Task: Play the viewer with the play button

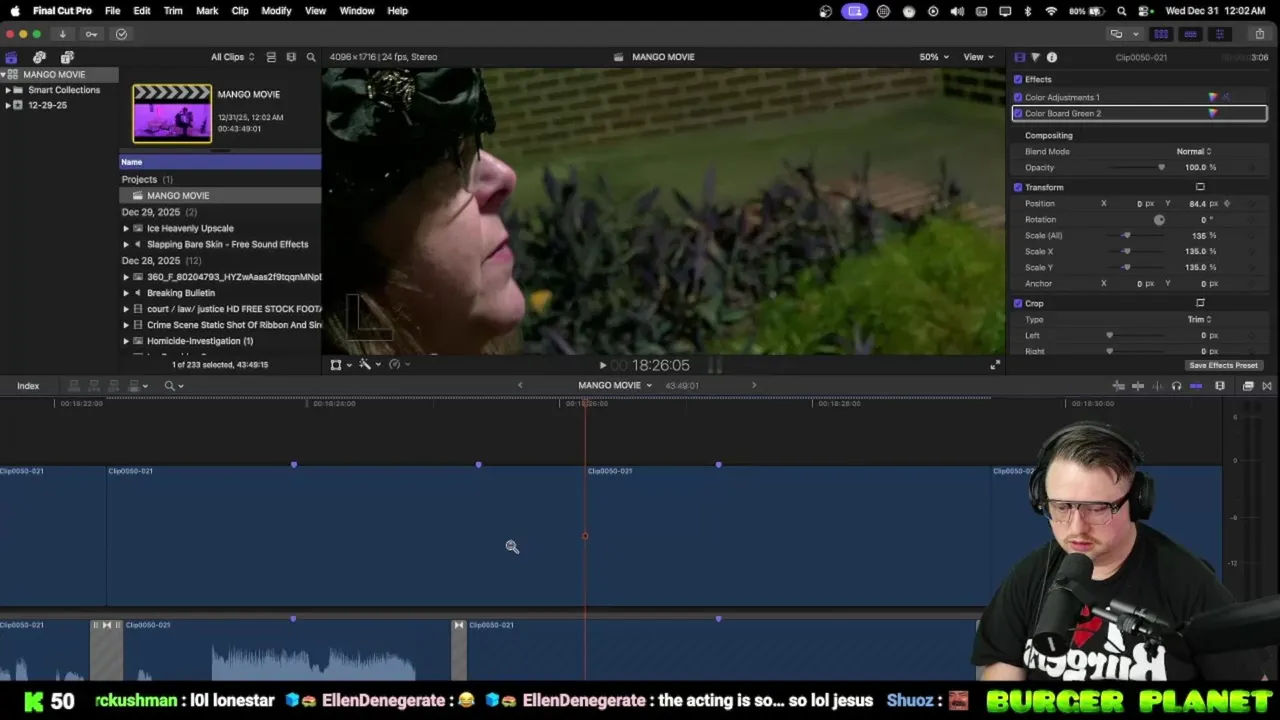Action: click(x=602, y=366)
